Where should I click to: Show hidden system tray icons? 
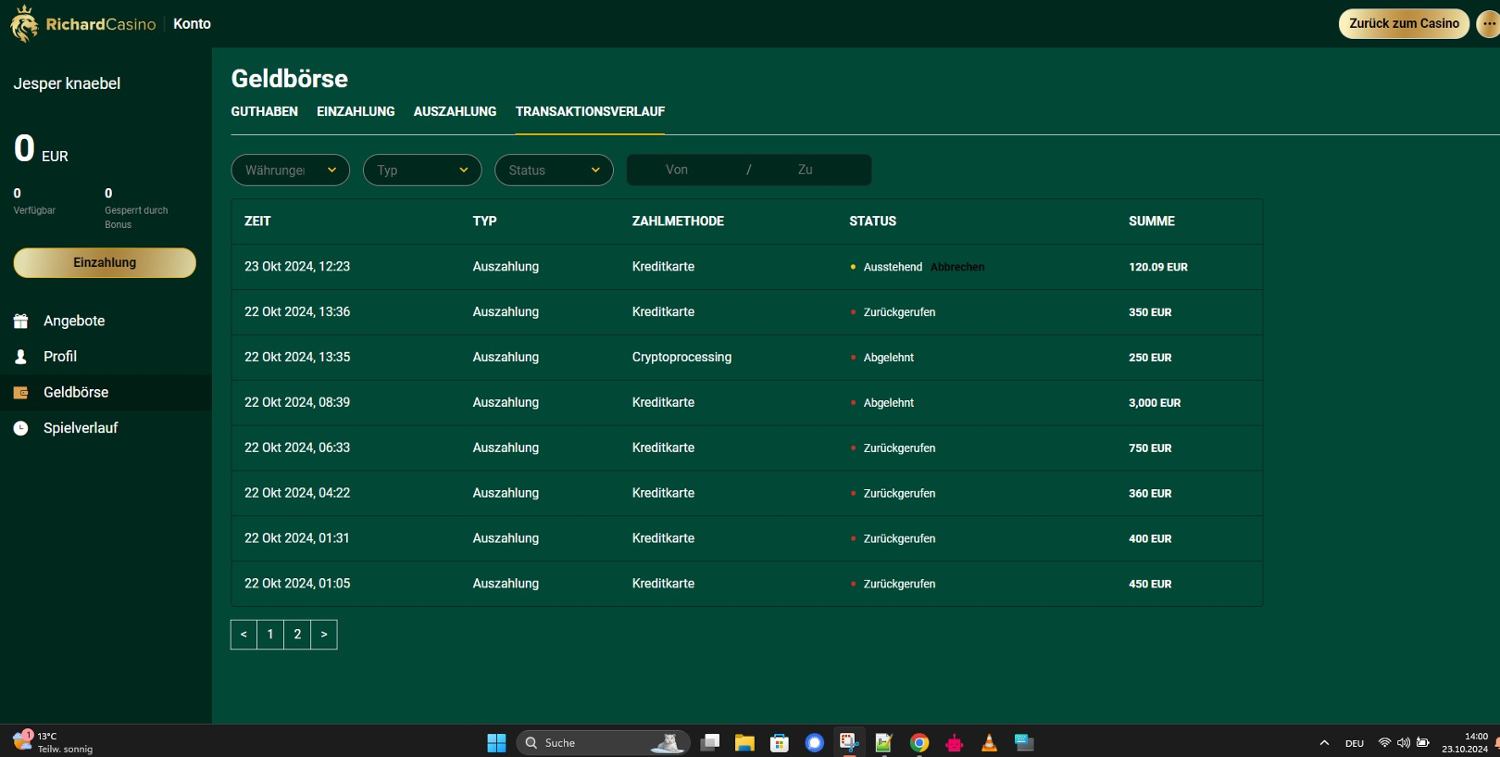1324,743
